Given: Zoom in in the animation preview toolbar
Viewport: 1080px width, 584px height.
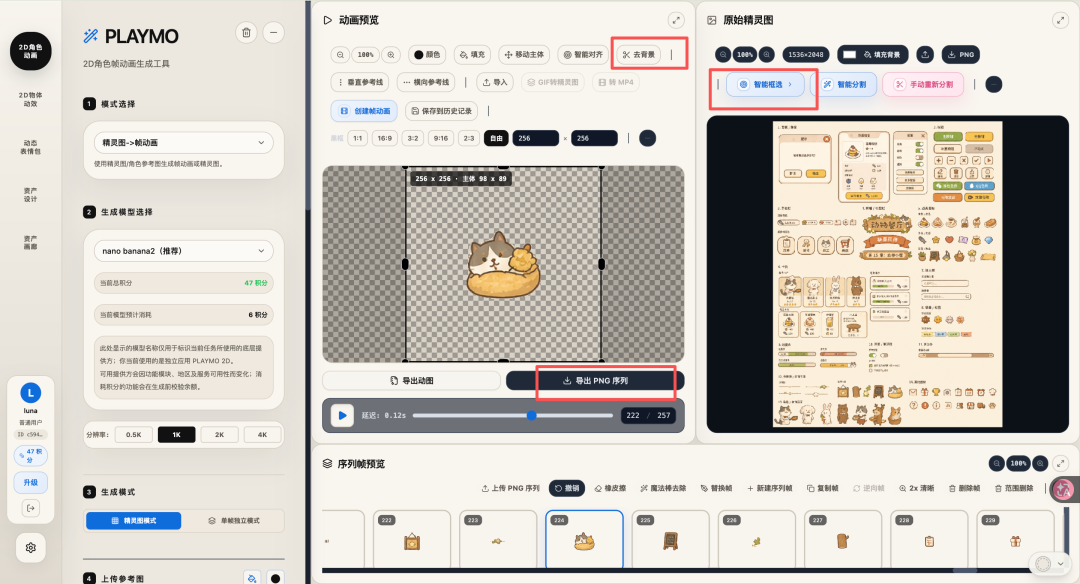Looking at the screenshot, I should [x=391, y=54].
